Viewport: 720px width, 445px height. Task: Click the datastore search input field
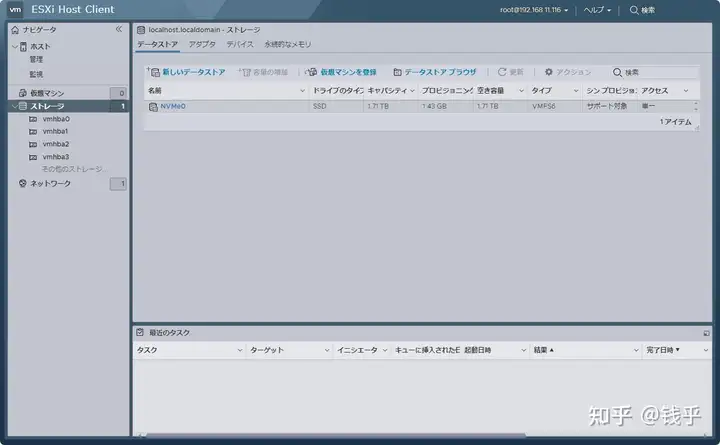coord(660,73)
